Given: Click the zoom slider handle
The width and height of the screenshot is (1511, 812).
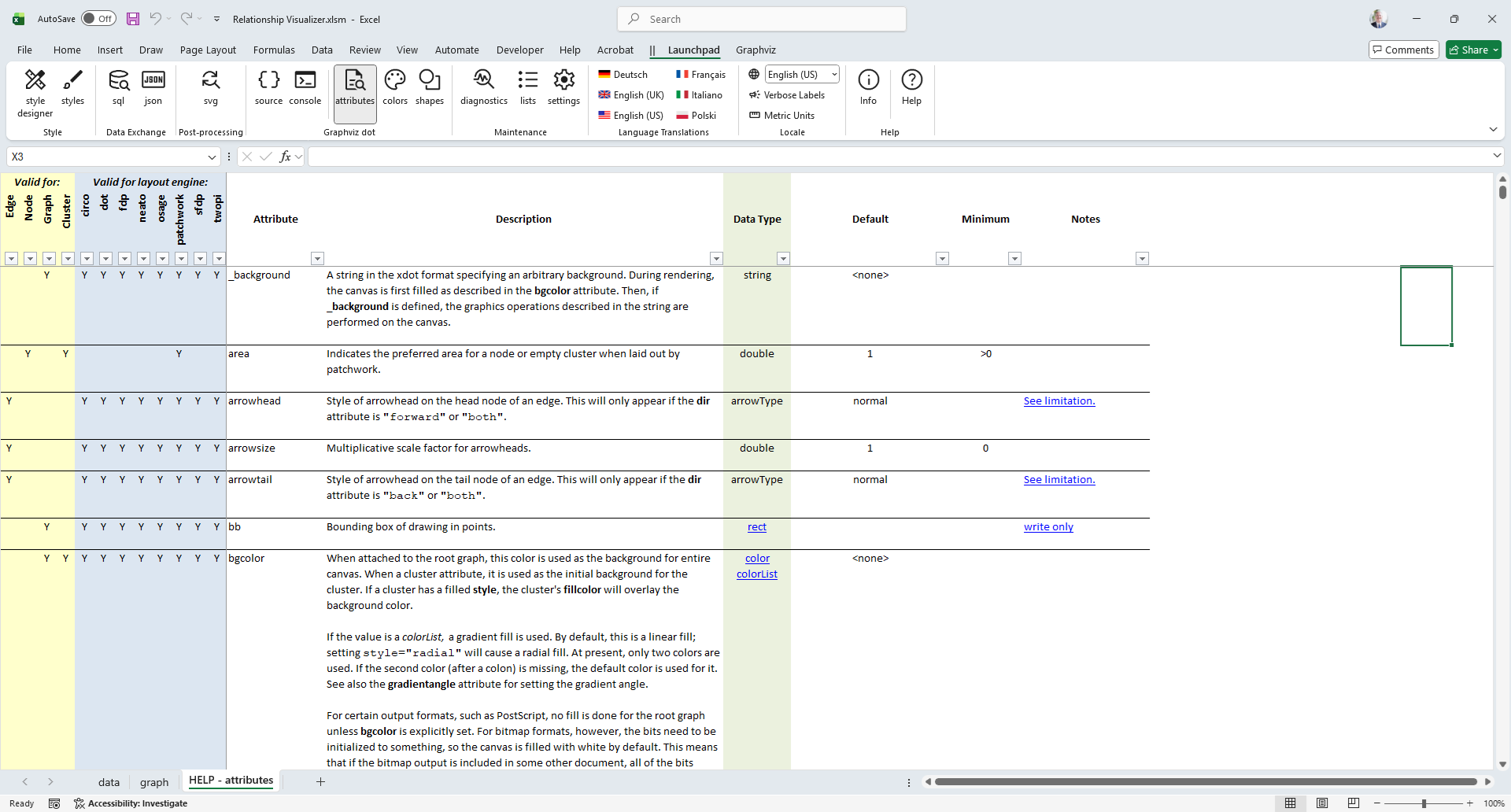Looking at the screenshot, I should point(1424,803).
